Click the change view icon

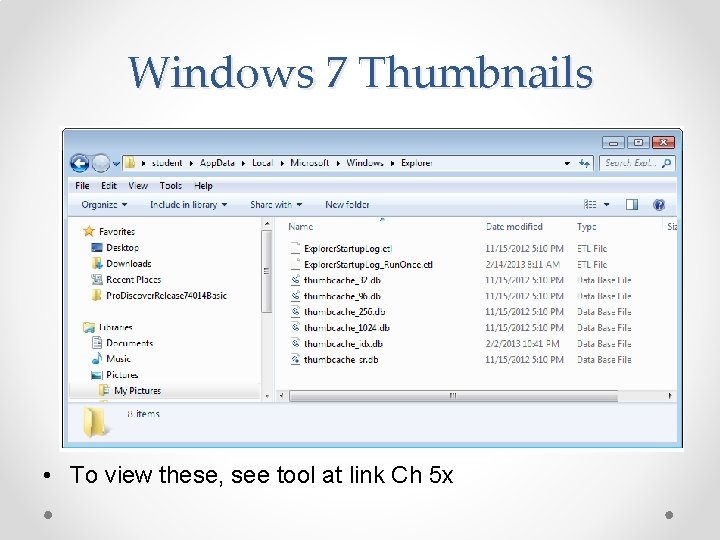click(x=590, y=204)
